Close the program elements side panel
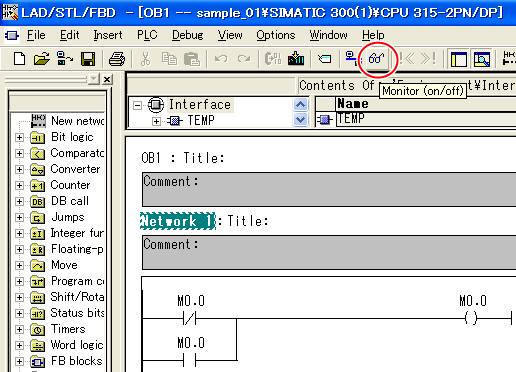This screenshot has width=516, height=372. point(107,79)
